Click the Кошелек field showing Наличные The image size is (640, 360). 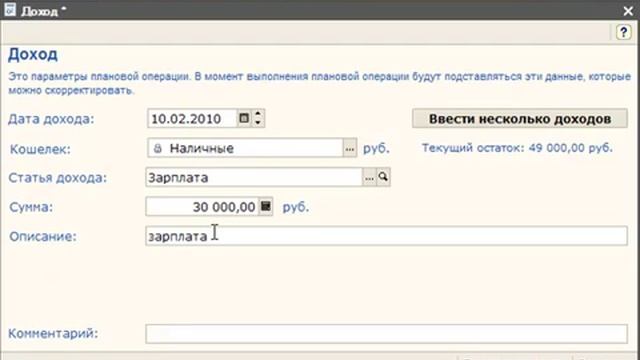point(245,149)
